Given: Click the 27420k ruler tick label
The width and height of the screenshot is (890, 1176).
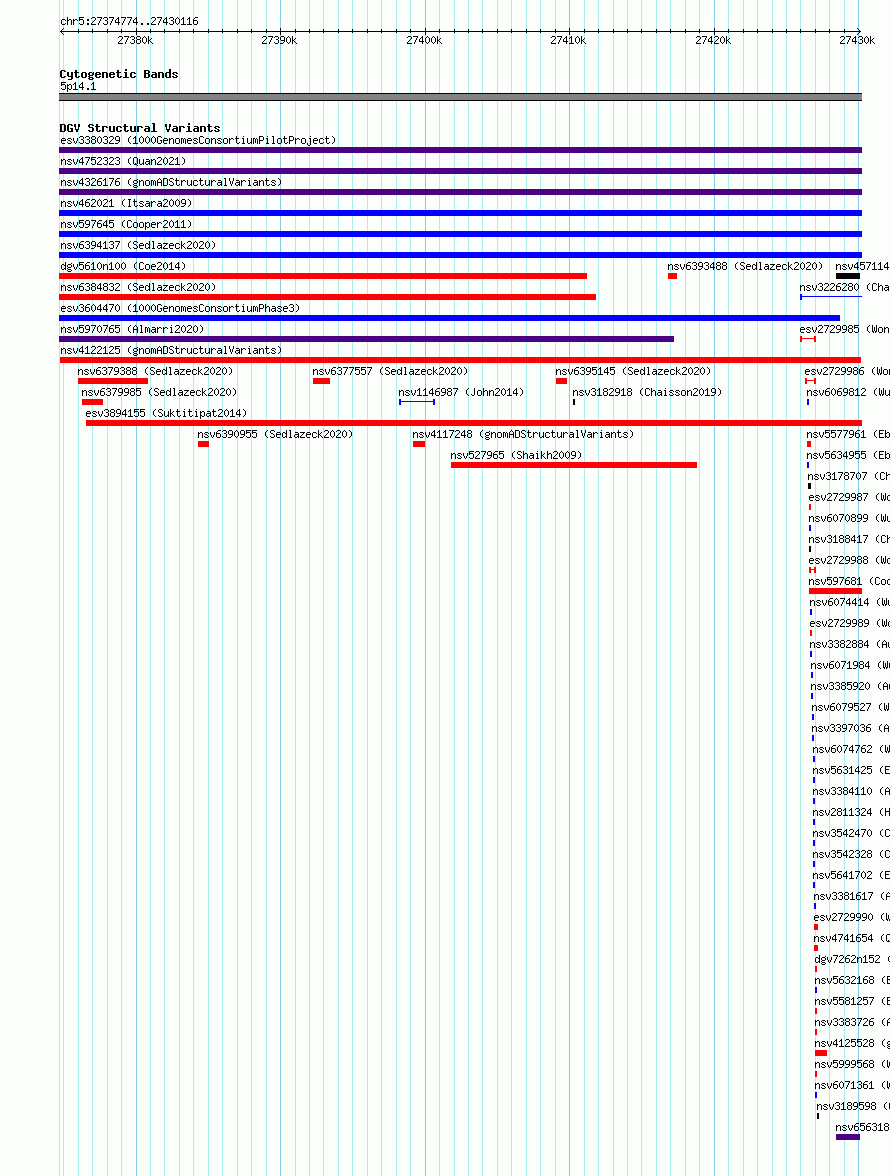Looking at the screenshot, I should click(713, 40).
